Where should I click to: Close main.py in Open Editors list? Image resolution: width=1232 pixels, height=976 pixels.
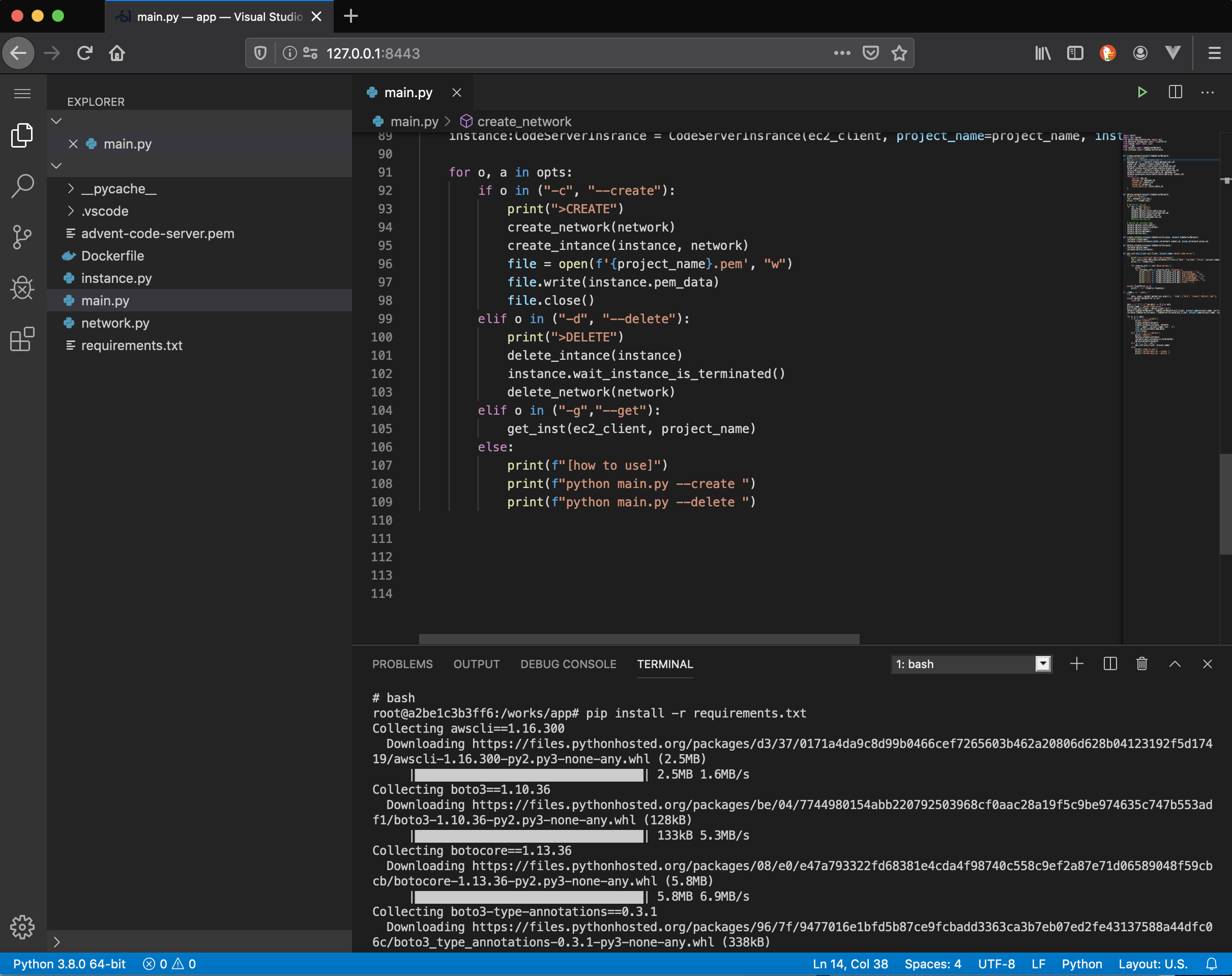[73, 144]
